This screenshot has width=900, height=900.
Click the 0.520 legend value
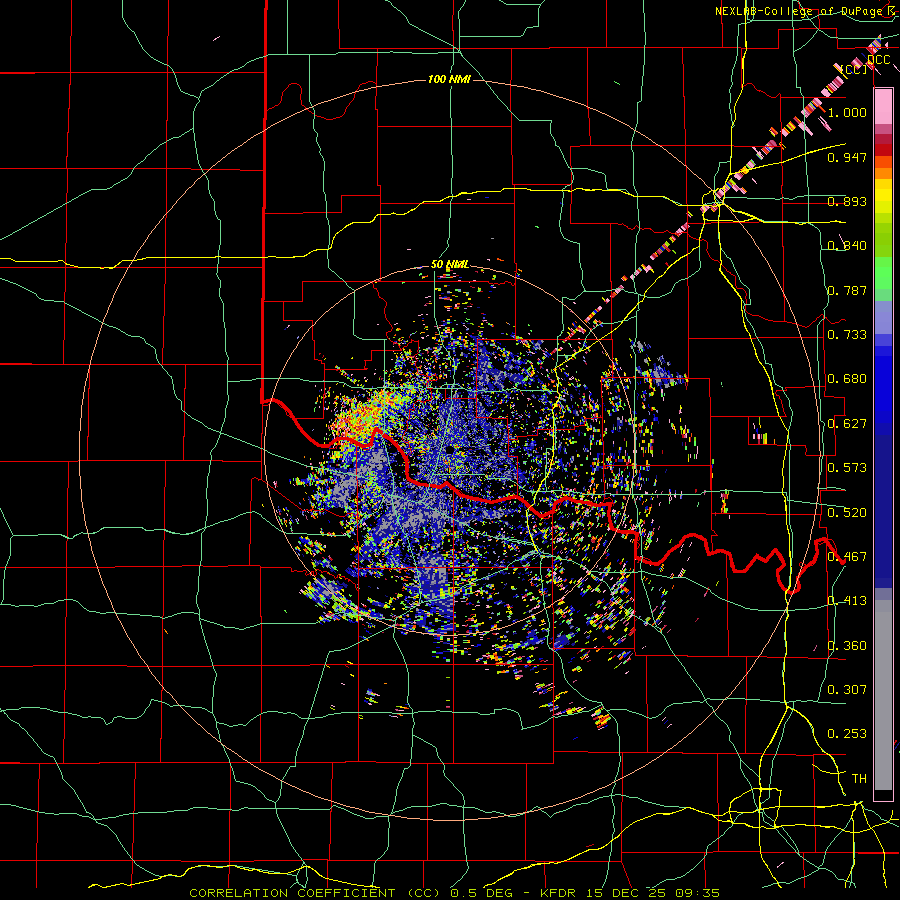847,512
